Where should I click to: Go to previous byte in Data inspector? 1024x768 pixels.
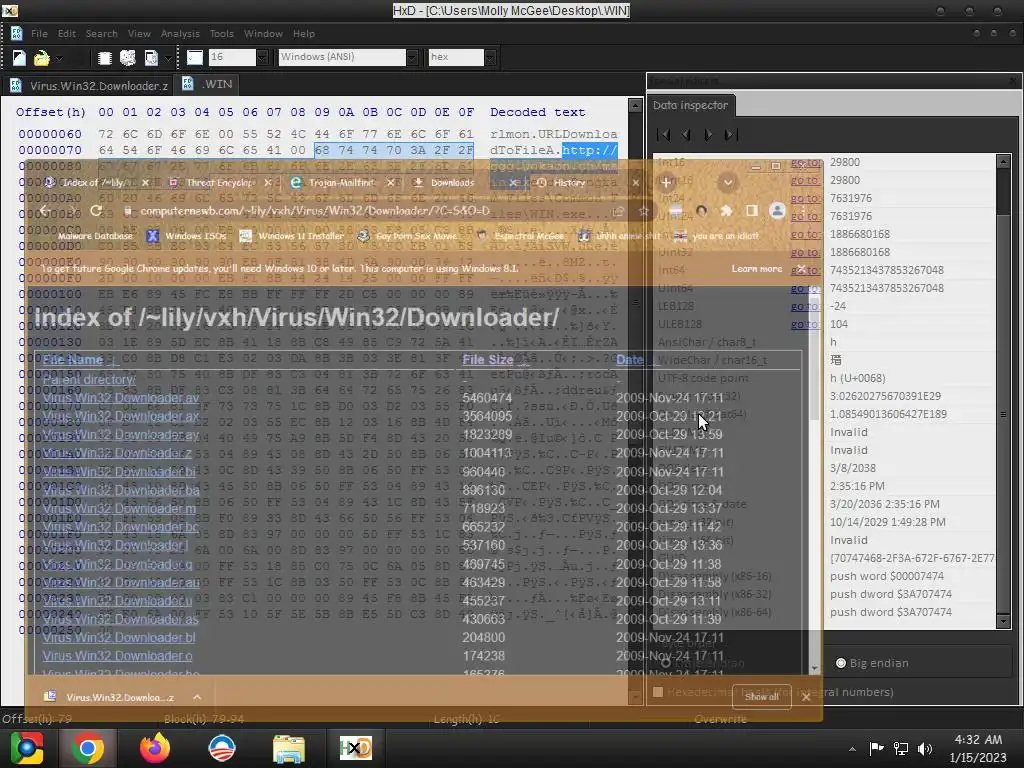(x=686, y=135)
